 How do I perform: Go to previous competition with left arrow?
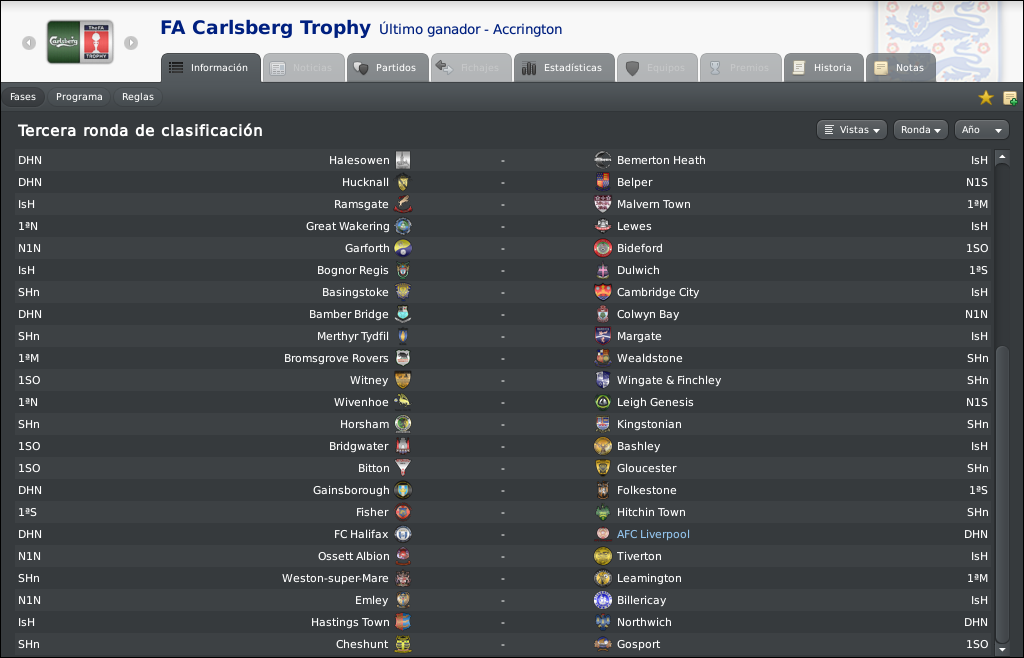coord(29,42)
